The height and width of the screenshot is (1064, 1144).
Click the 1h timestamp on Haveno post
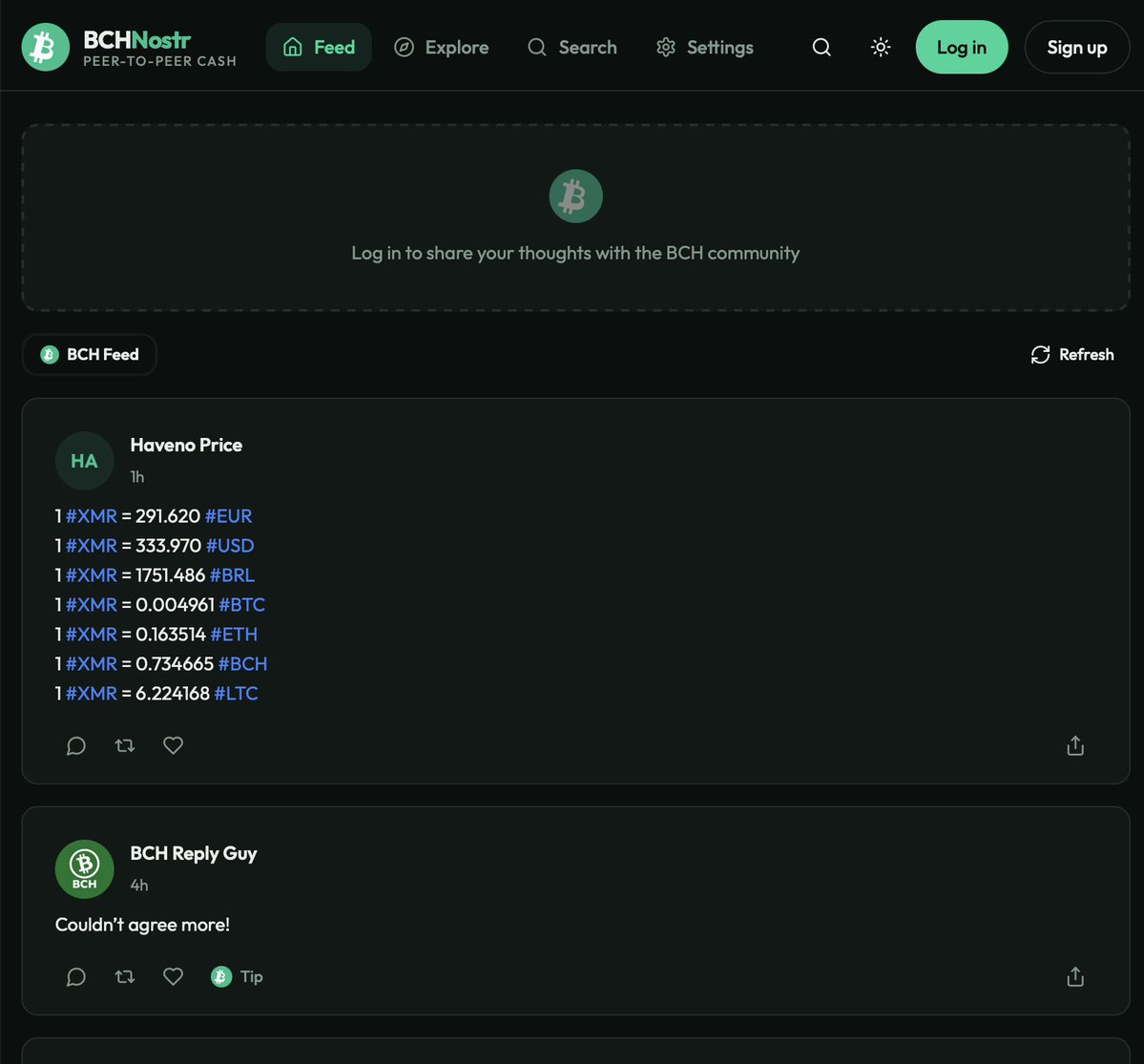(137, 477)
